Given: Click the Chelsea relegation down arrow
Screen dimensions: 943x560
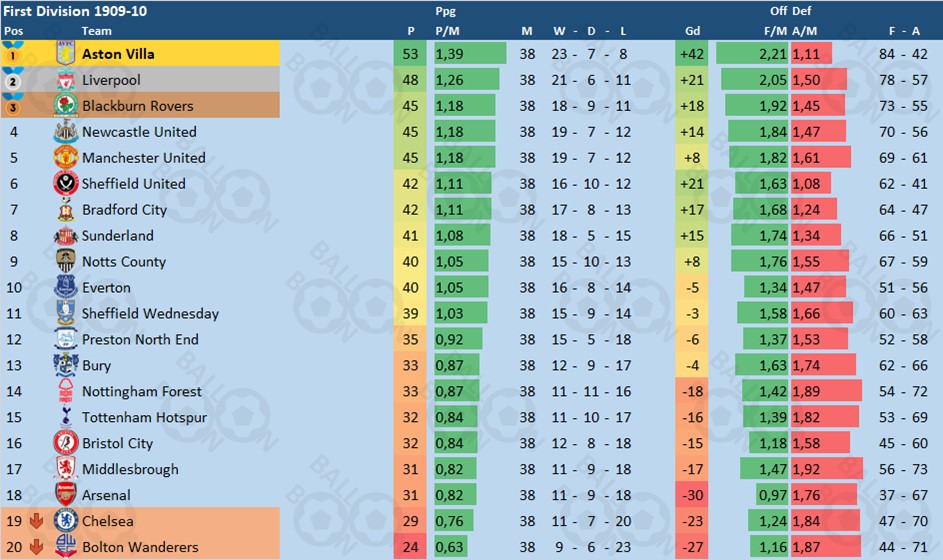Looking at the screenshot, I should pos(36,521).
